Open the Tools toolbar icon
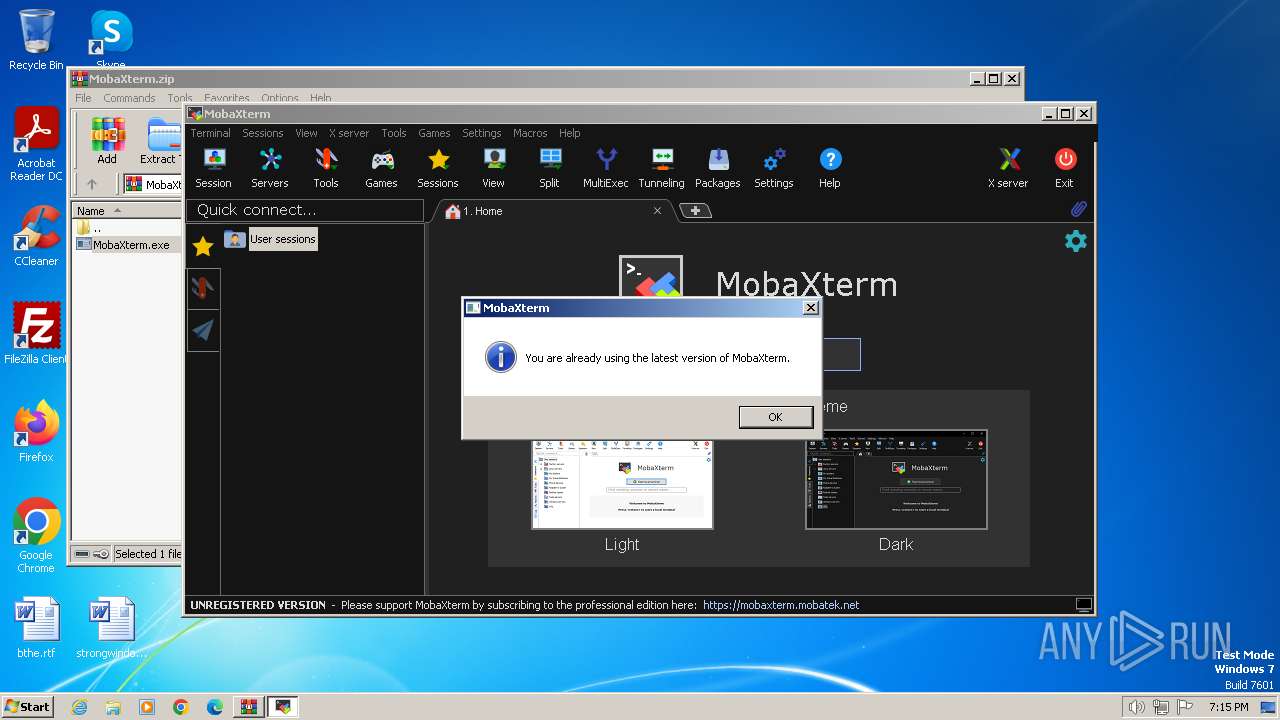 pos(326,168)
